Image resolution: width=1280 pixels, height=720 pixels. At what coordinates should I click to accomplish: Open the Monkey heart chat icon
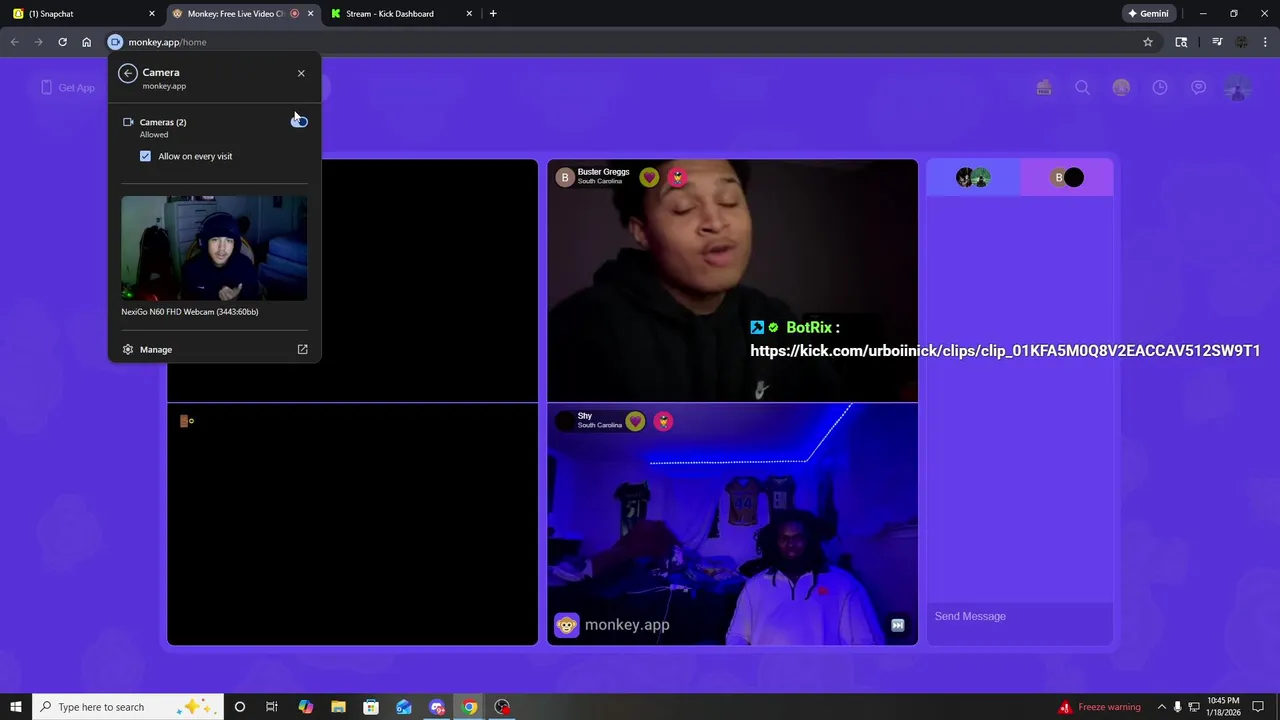[1199, 88]
